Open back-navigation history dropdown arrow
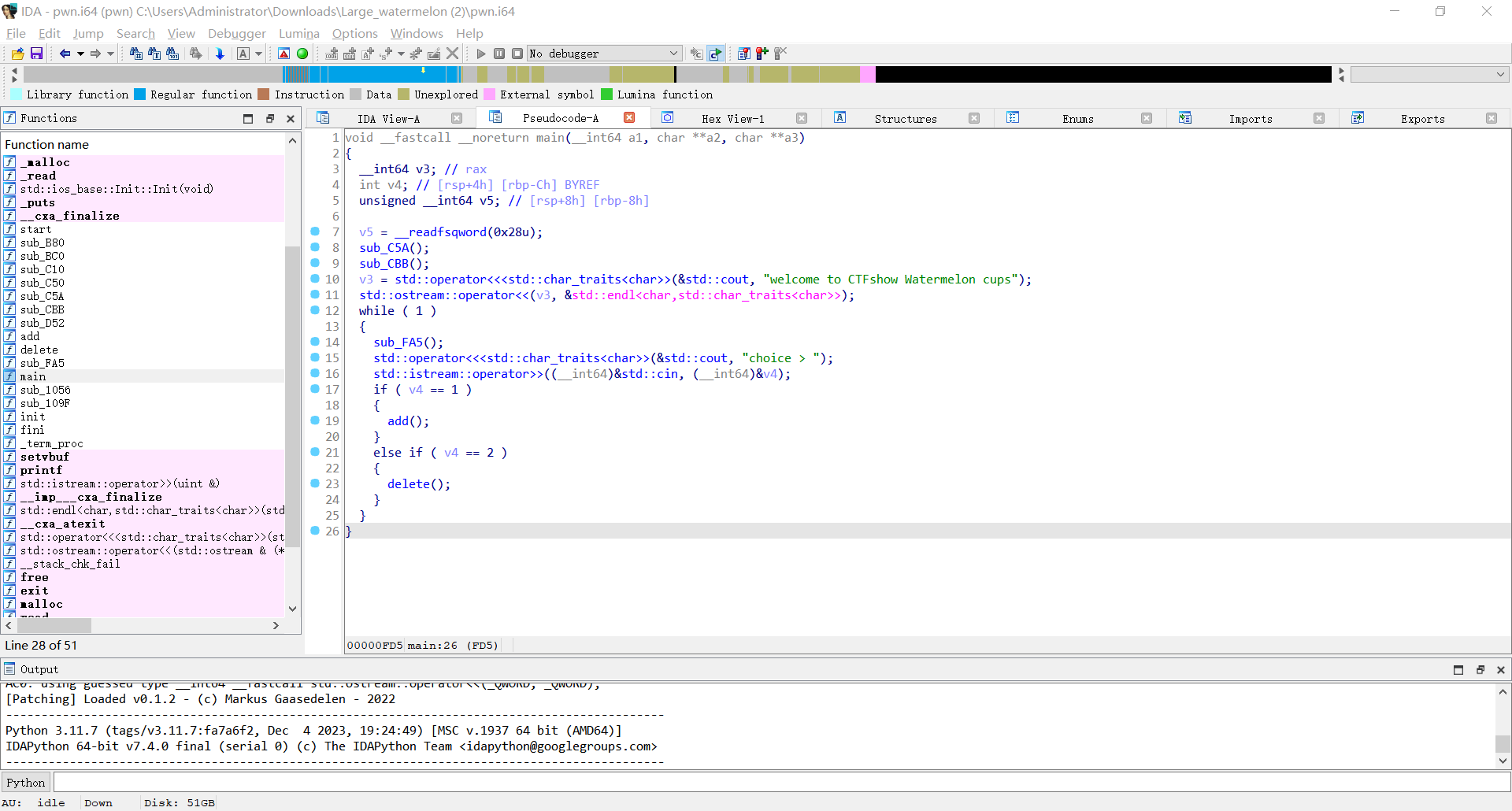The height and width of the screenshot is (811, 1512). coord(80,54)
